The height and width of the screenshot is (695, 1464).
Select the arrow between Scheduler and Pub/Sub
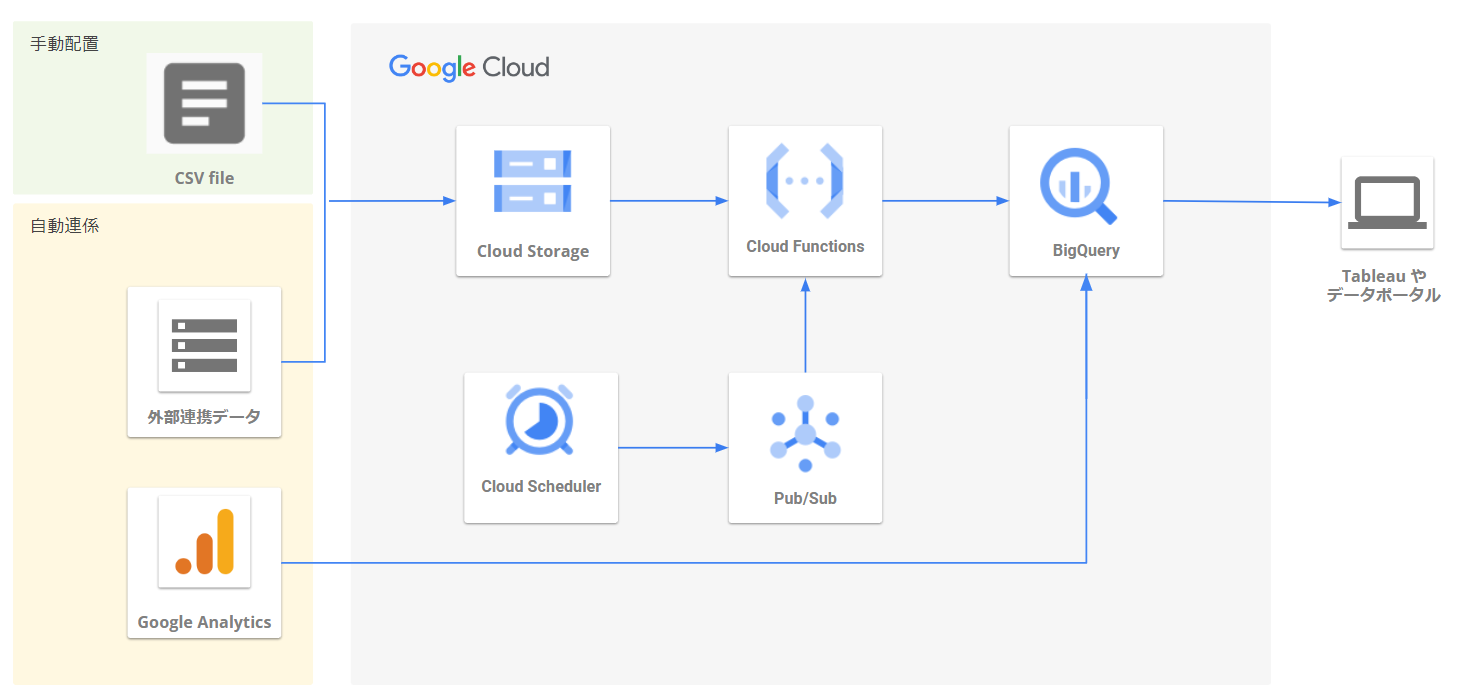673,447
